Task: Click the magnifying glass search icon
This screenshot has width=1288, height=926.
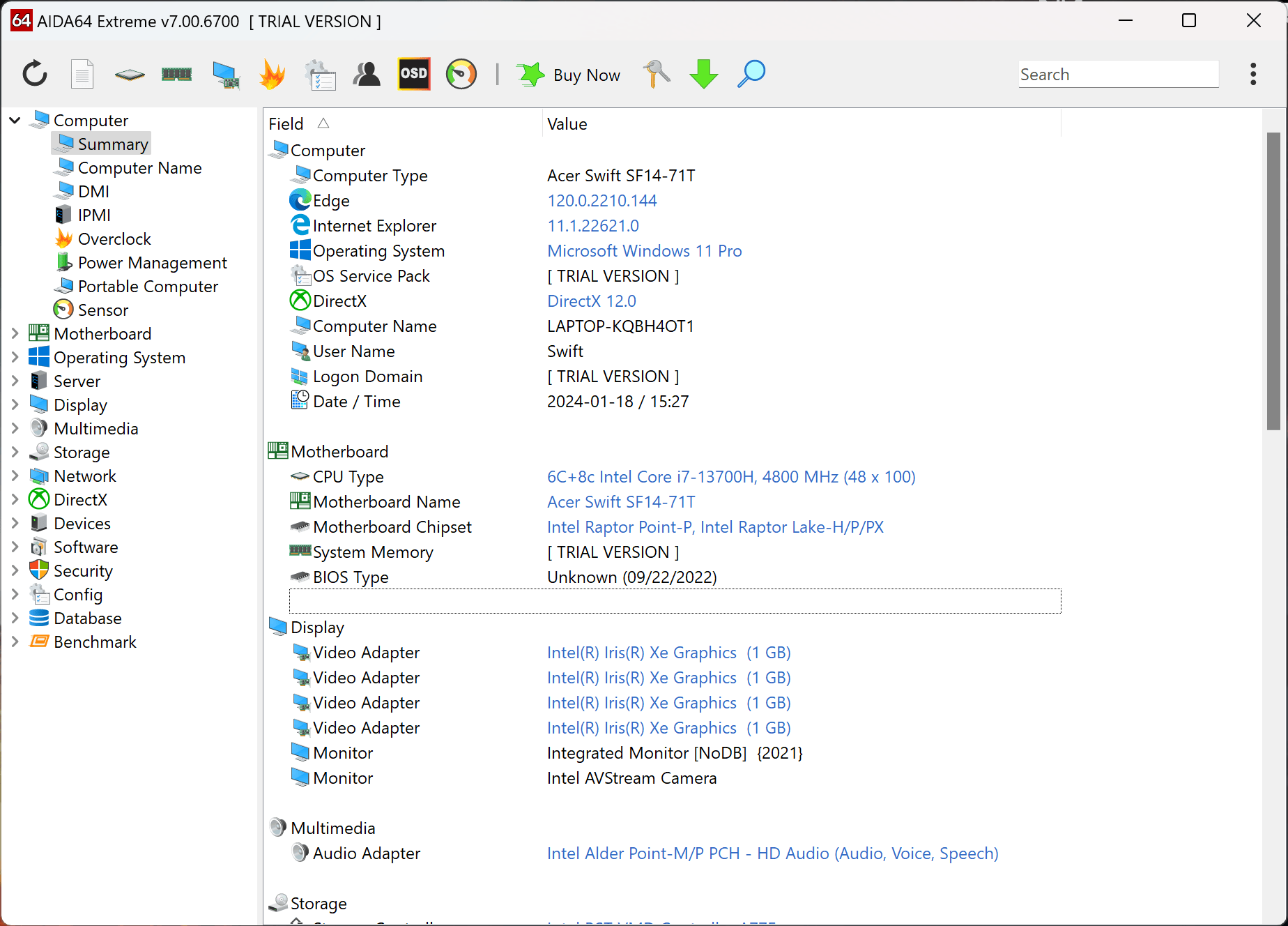Action: coord(751,74)
